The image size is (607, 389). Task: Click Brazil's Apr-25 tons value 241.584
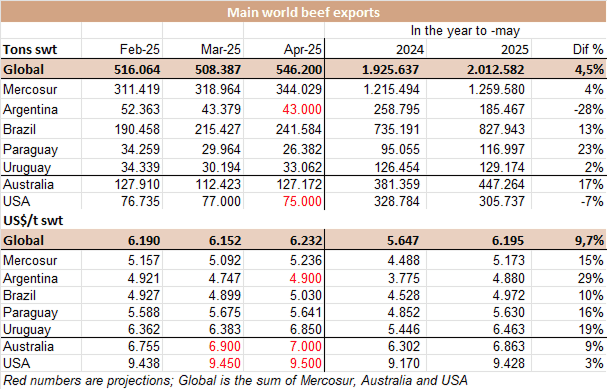pyautogui.click(x=298, y=129)
